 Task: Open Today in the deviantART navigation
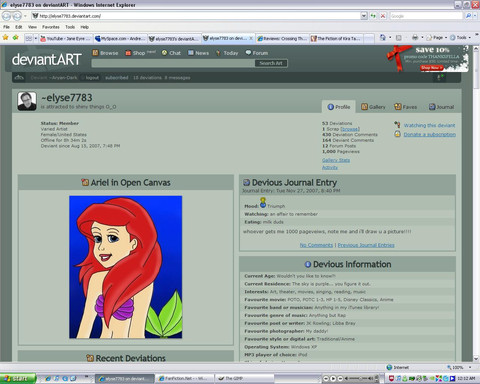click(x=227, y=53)
